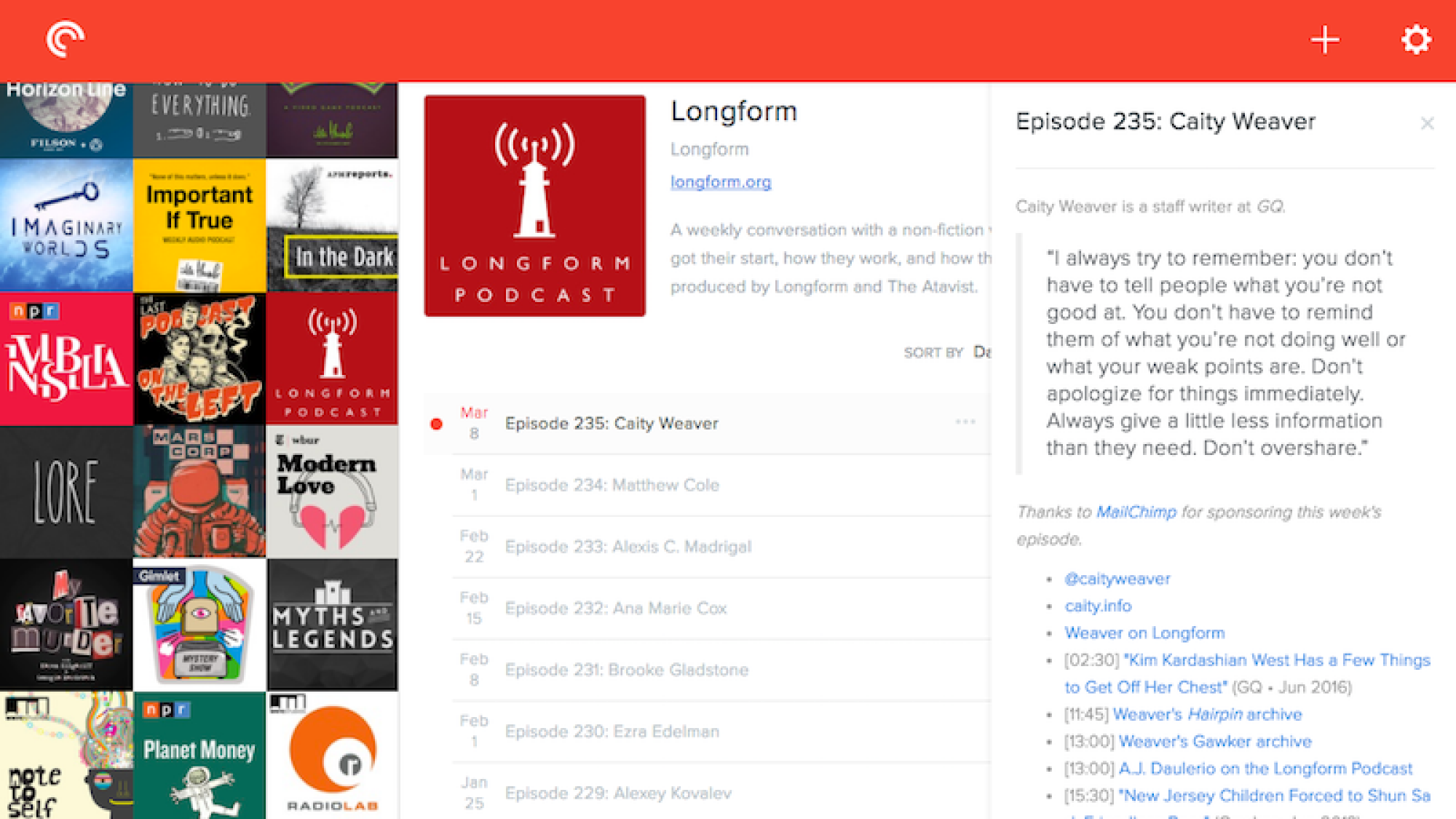This screenshot has width=1456, height=819.
Task: Open settings via the gear icon
Action: click(1416, 39)
